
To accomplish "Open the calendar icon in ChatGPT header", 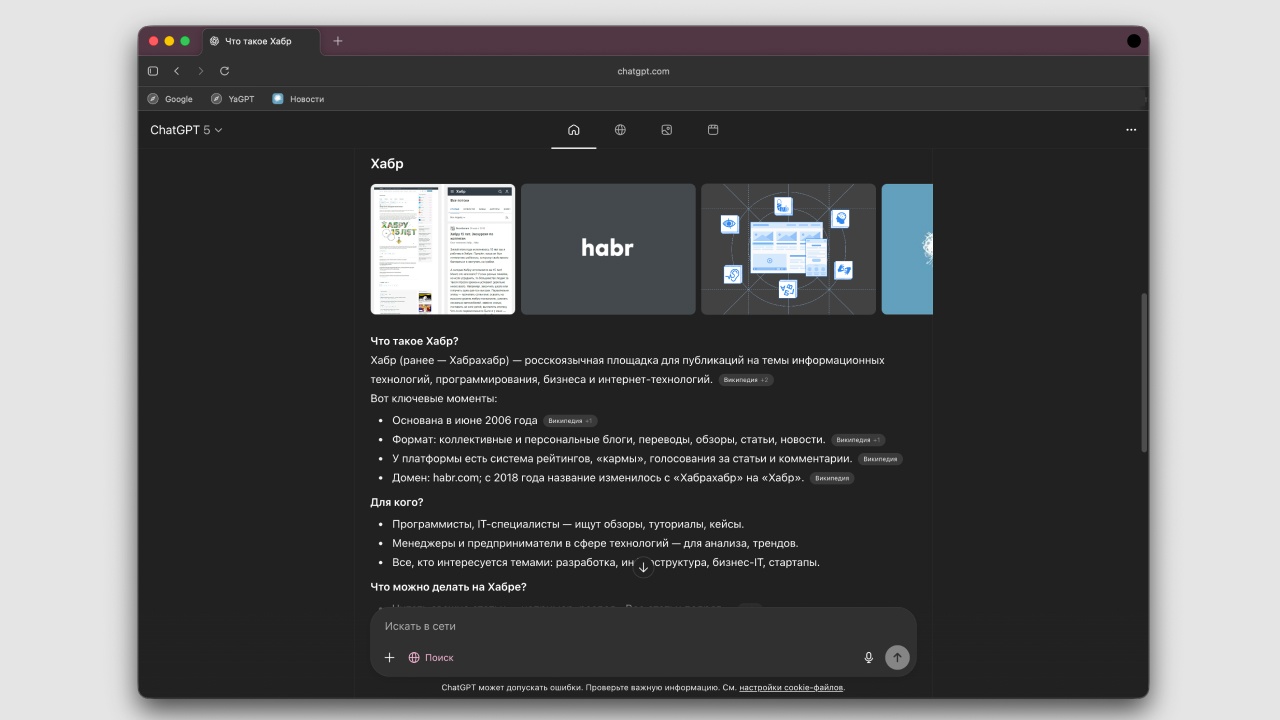I will (713, 130).
